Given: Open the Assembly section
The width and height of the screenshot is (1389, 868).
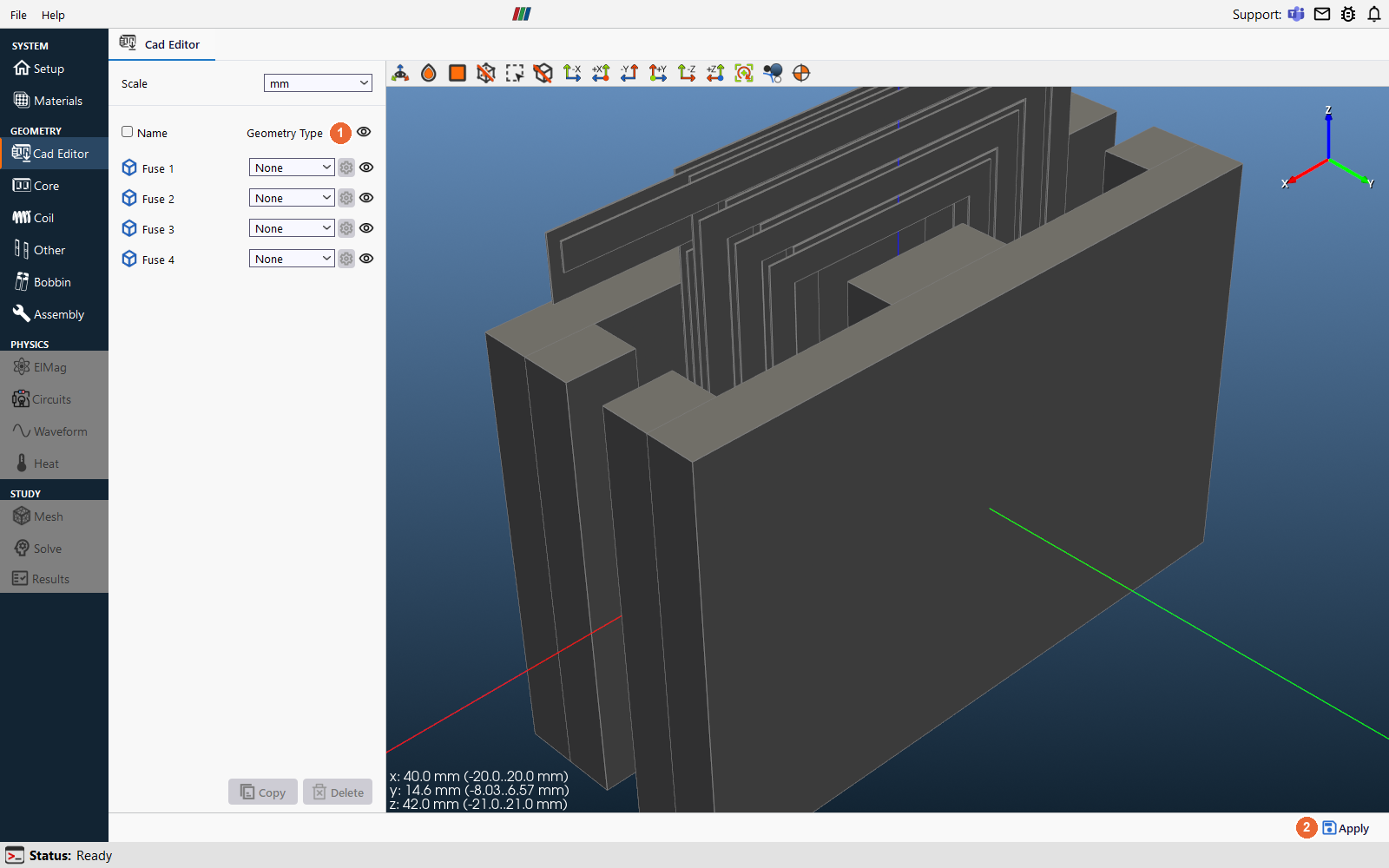Looking at the screenshot, I should click(54, 314).
